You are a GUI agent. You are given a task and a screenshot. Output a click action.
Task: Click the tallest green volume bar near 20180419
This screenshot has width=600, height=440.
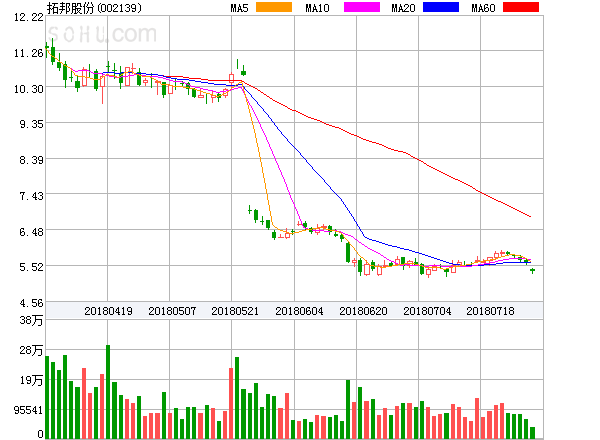pyautogui.click(x=108, y=391)
